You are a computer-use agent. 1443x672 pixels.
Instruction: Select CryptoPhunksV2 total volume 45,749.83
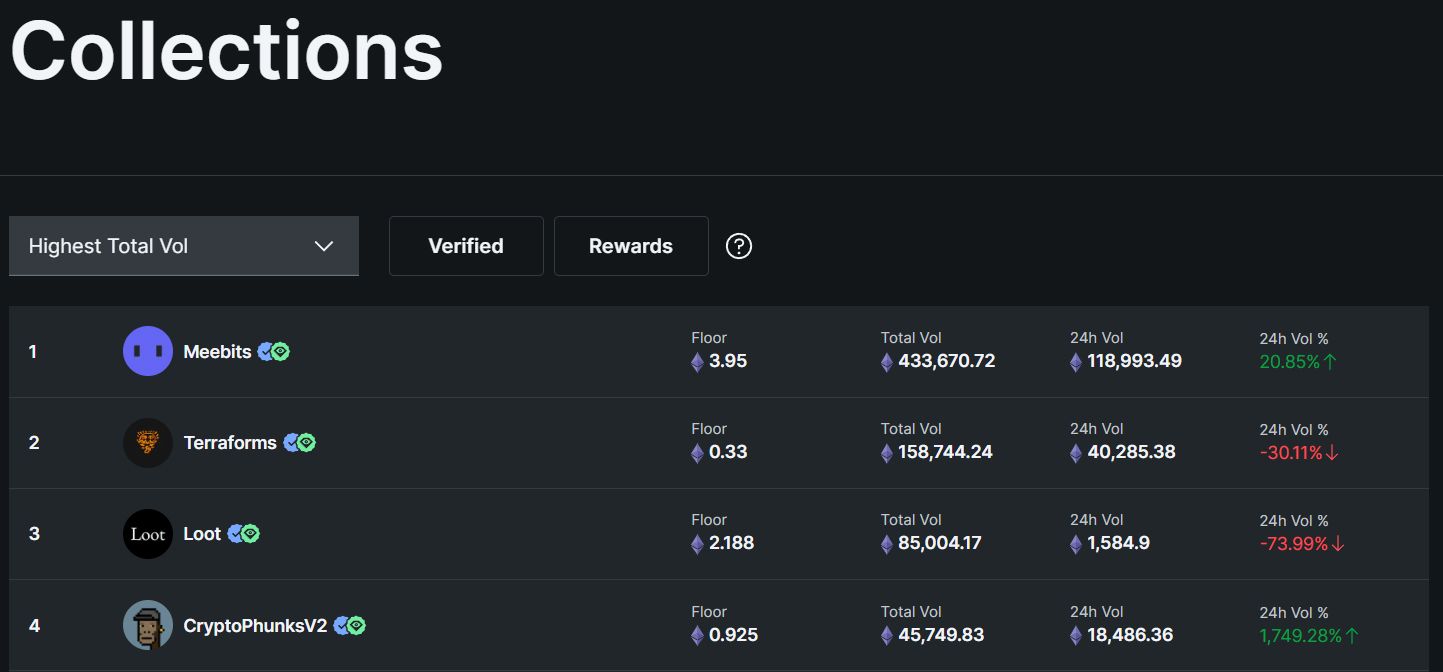coord(941,635)
